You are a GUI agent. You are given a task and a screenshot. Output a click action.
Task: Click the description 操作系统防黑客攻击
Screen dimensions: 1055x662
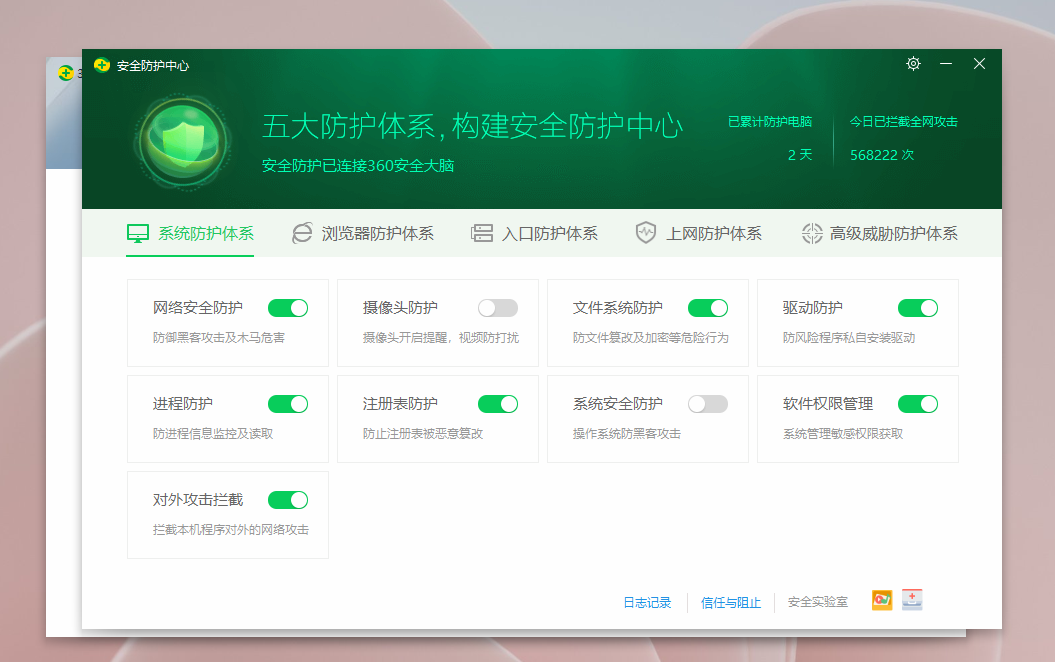coord(626,434)
